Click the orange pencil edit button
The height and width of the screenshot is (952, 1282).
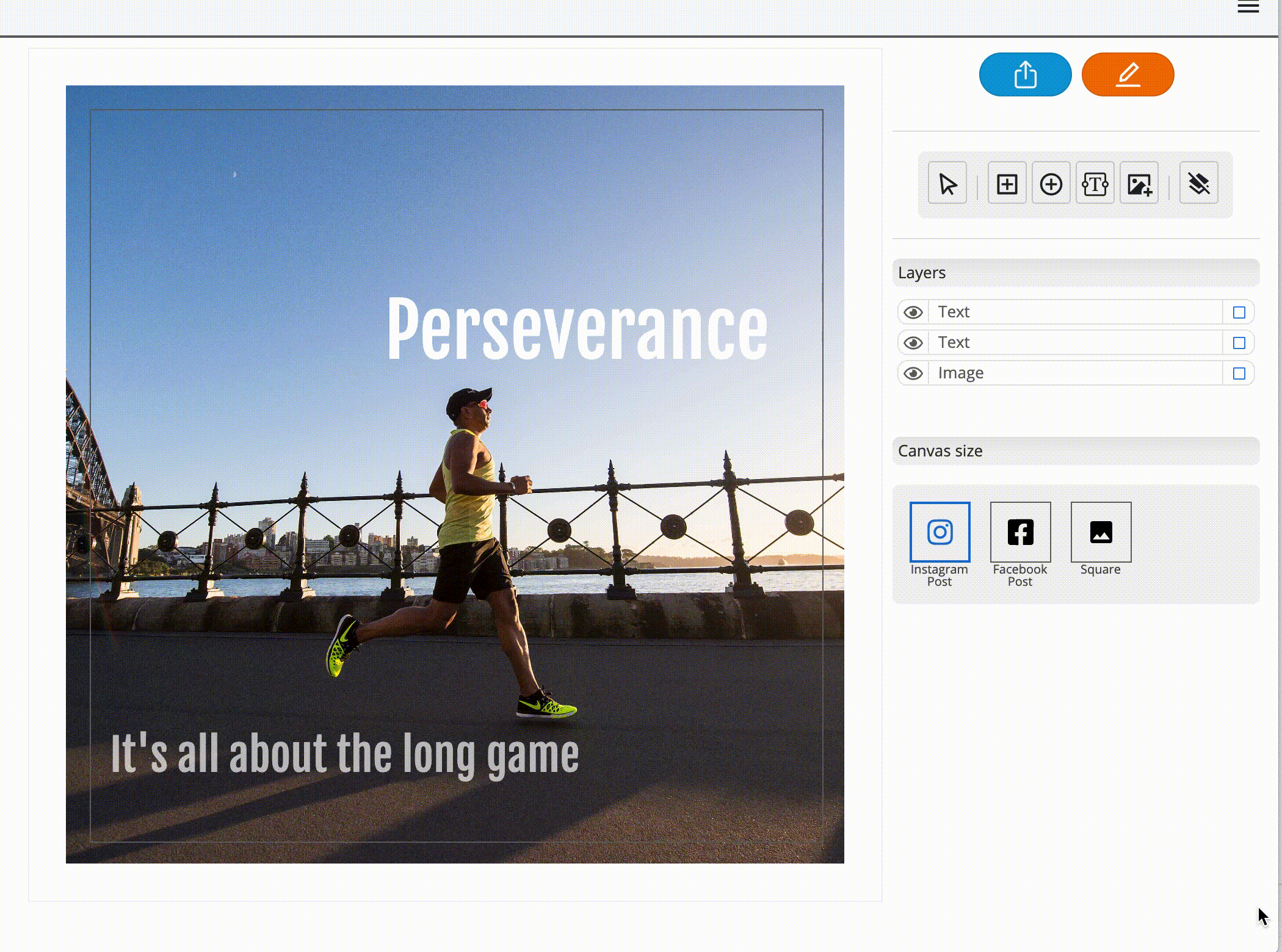coord(1128,74)
